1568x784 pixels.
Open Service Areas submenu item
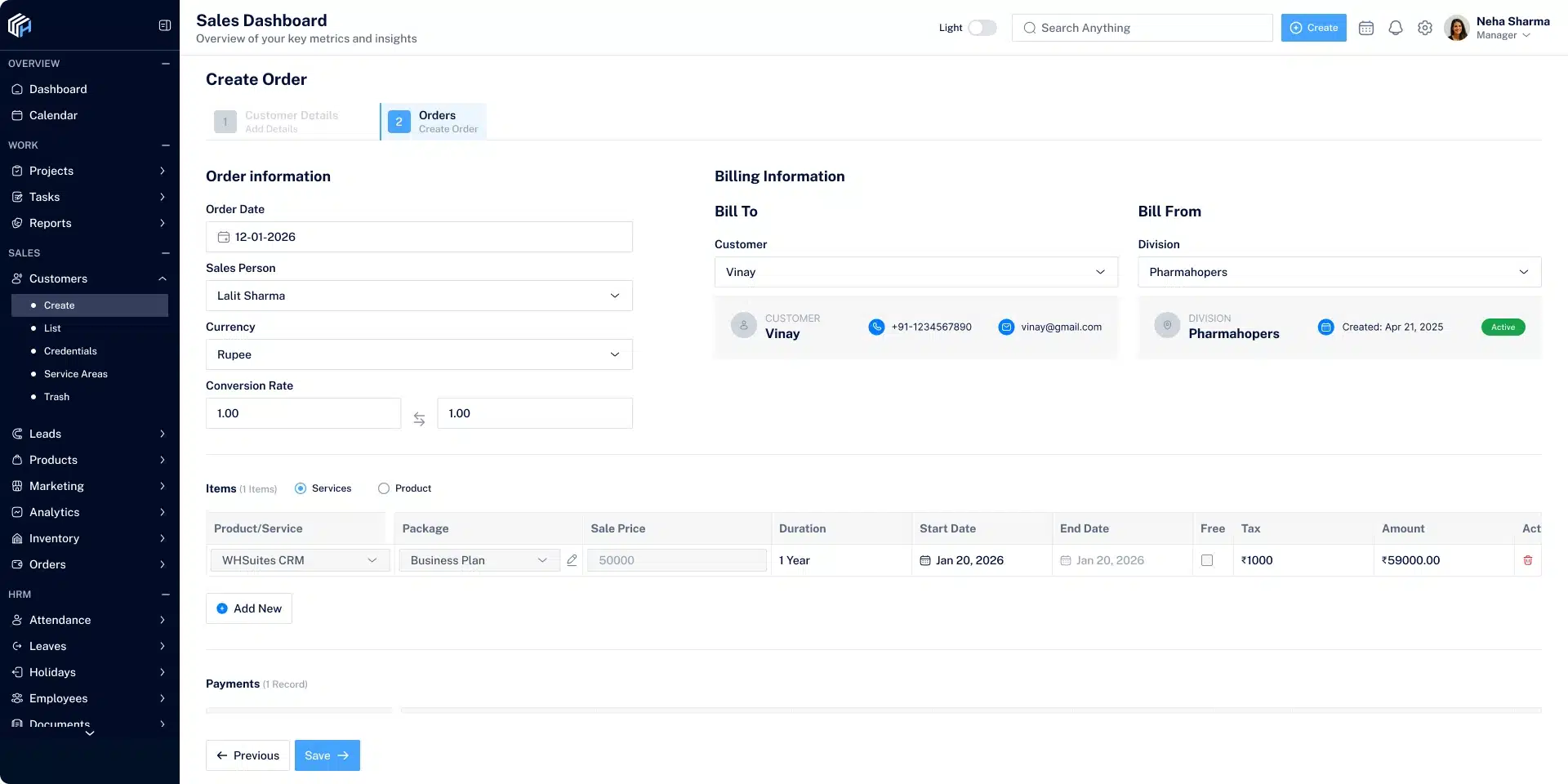(x=76, y=374)
